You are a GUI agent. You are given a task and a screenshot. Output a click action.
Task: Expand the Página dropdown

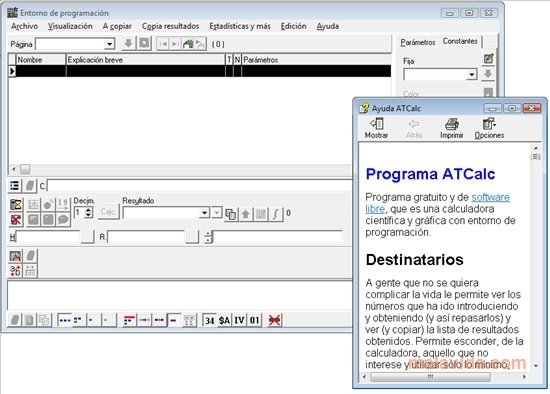tap(110, 44)
